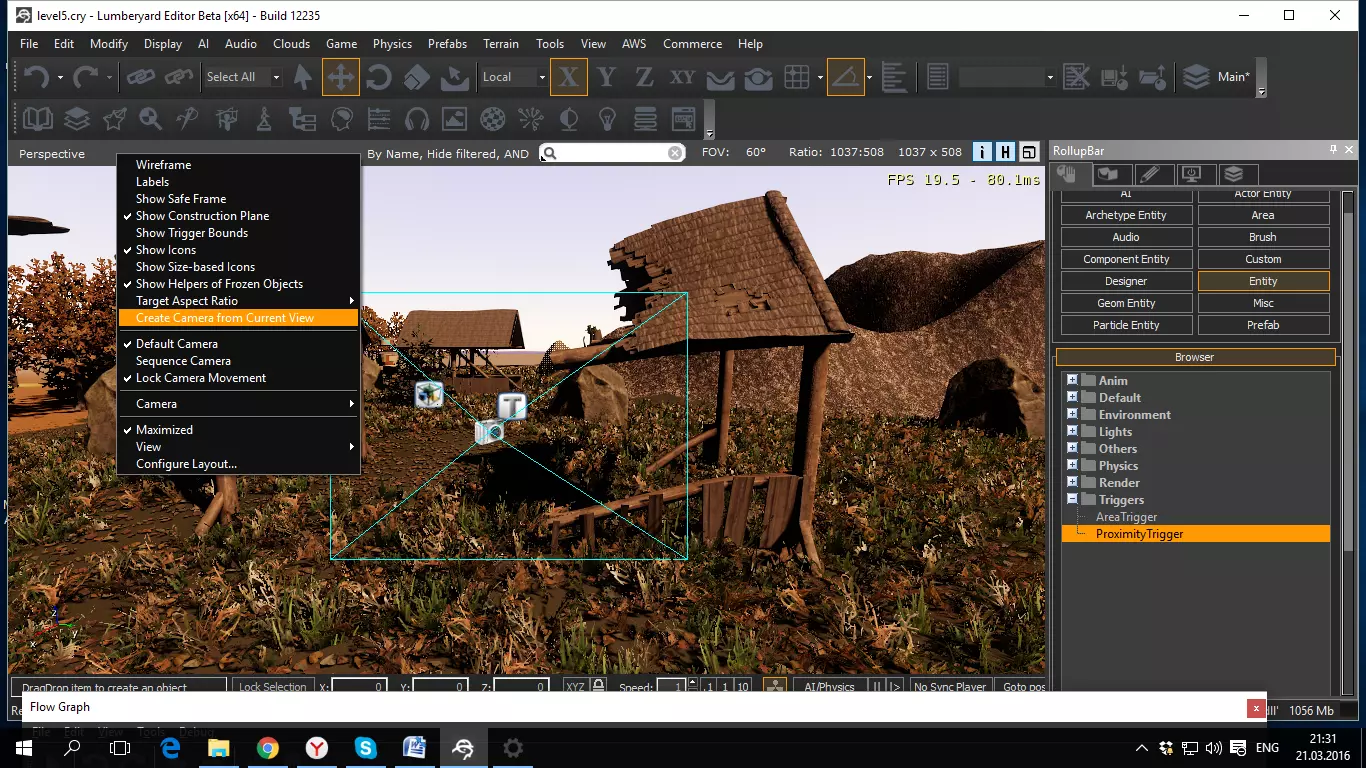Click the headphones audio icon

416,120
